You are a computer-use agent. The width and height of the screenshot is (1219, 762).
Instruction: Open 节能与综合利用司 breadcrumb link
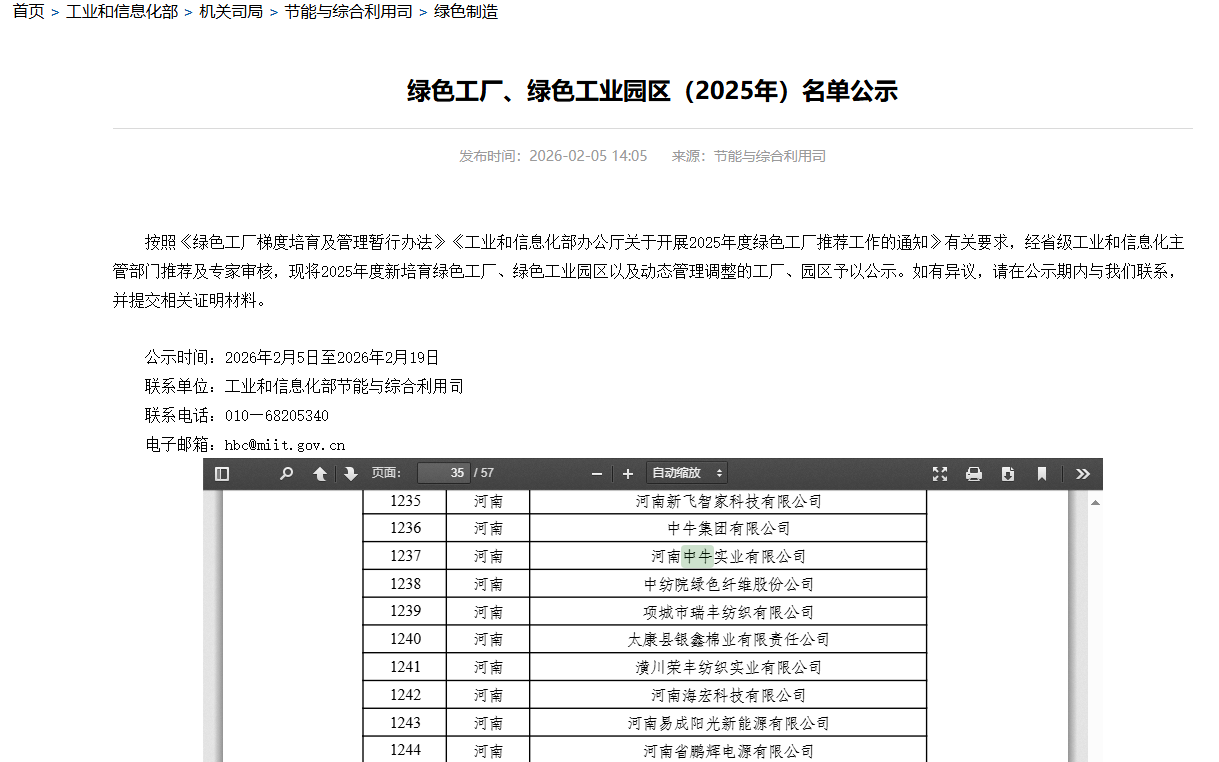[x=348, y=12]
